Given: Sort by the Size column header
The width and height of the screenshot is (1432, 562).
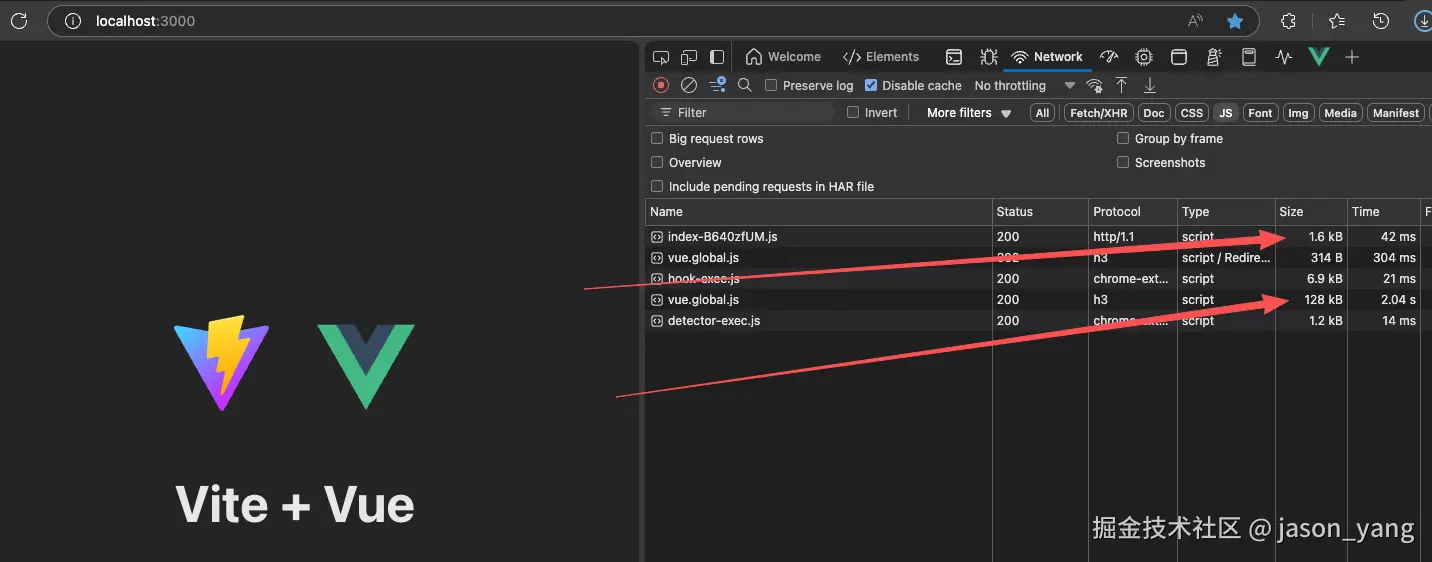Looking at the screenshot, I should pos(1311,212).
